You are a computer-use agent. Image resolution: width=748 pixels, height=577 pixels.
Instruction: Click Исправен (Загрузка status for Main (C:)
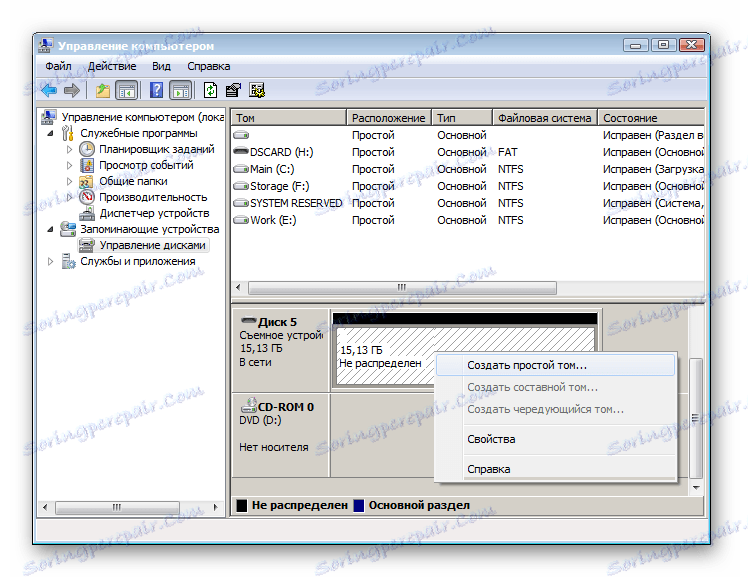pos(653,169)
